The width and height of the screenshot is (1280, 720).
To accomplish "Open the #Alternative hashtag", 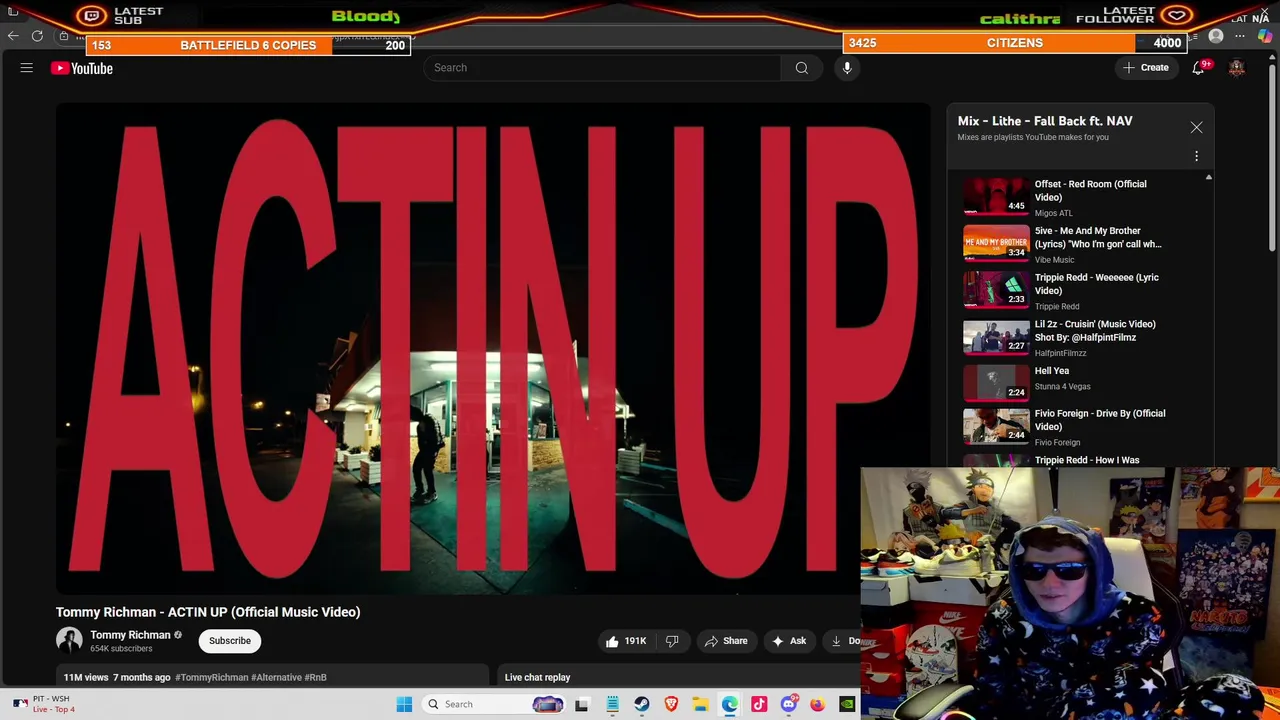I will (276, 677).
